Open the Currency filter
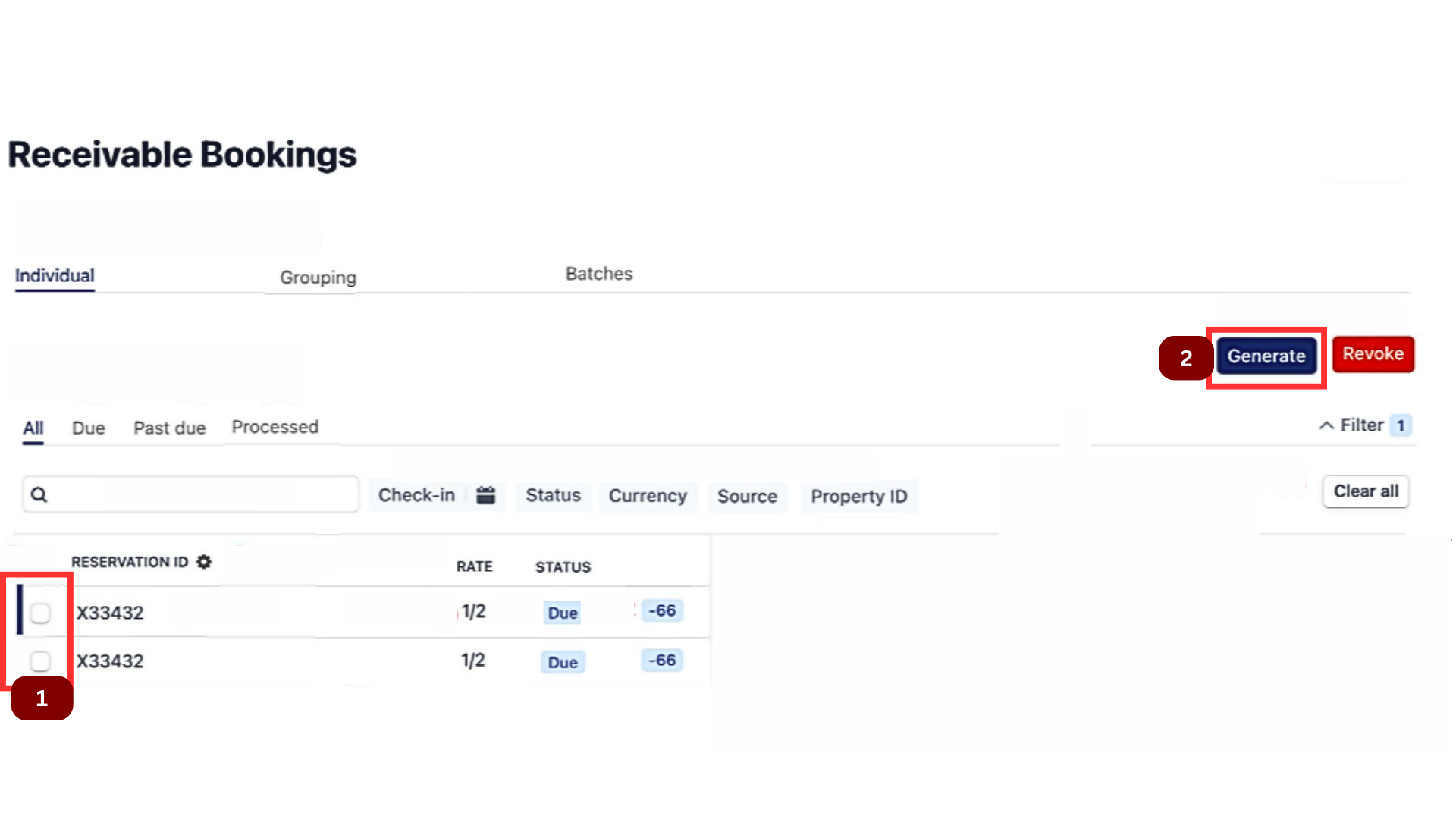The width and height of the screenshot is (1456, 819). tap(648, 496)
